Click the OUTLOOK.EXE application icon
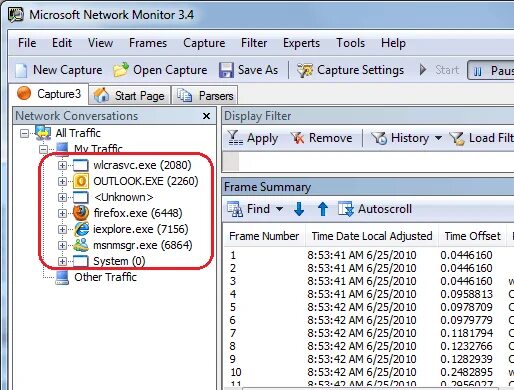514x390 pixels. tap(81, 181)
